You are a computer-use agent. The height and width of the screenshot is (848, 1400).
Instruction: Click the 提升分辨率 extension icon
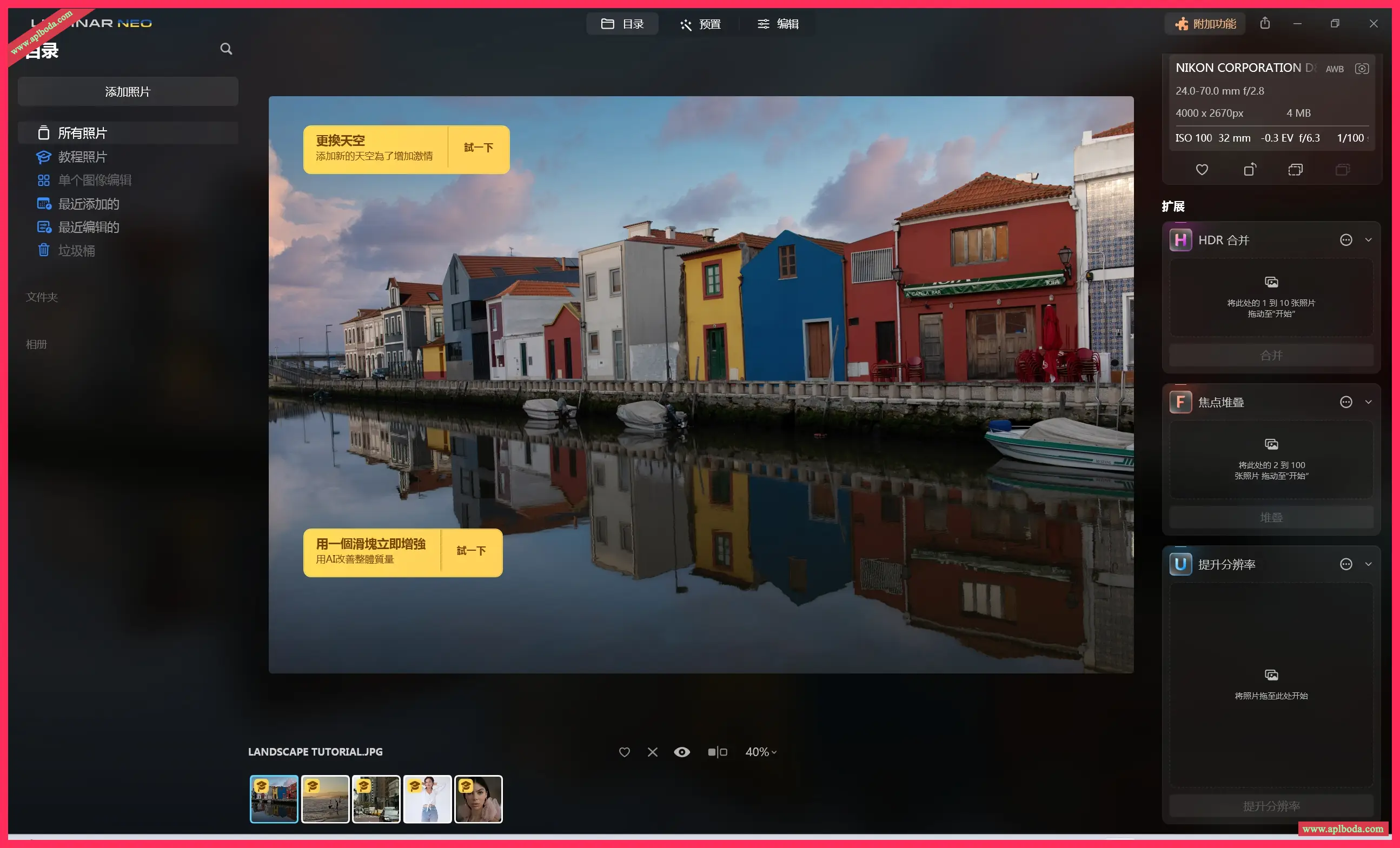[1180, 564]
